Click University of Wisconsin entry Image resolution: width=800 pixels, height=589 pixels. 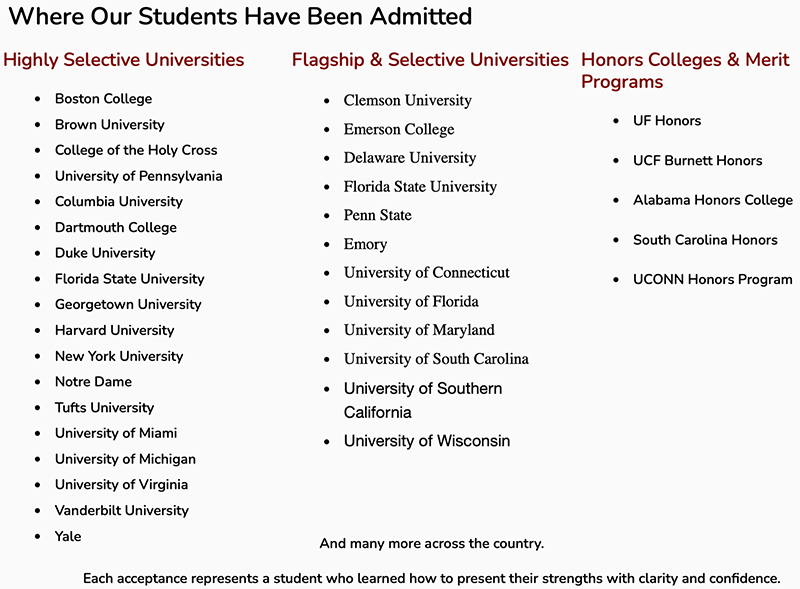(x=426, y=441)
